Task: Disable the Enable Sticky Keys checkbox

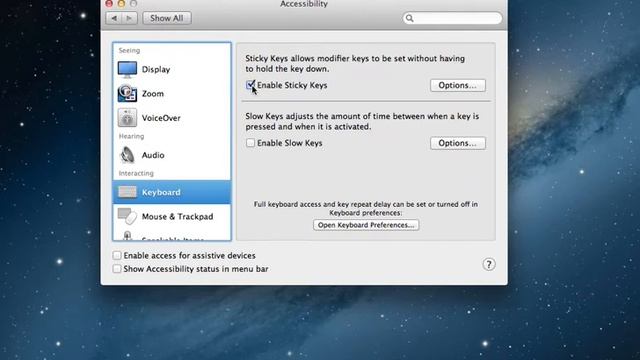Action: (250, 85)
